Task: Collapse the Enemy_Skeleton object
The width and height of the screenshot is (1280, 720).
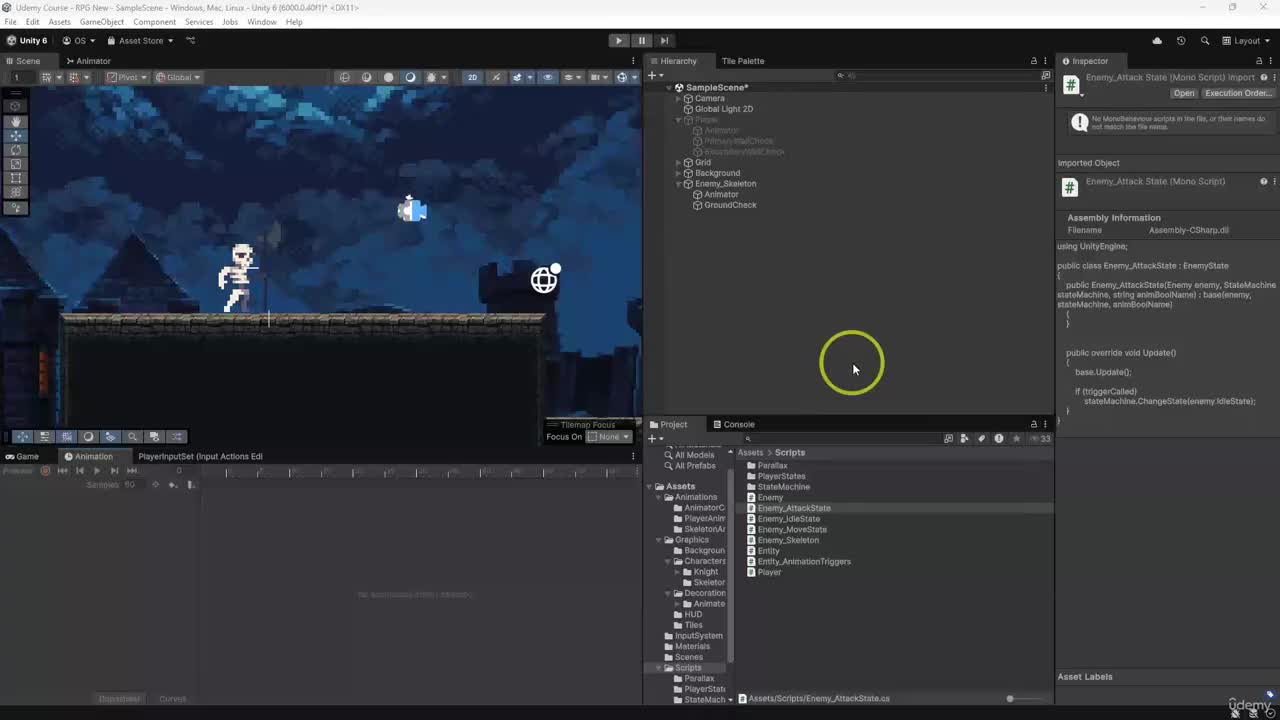Action: [x=678, y=184]
